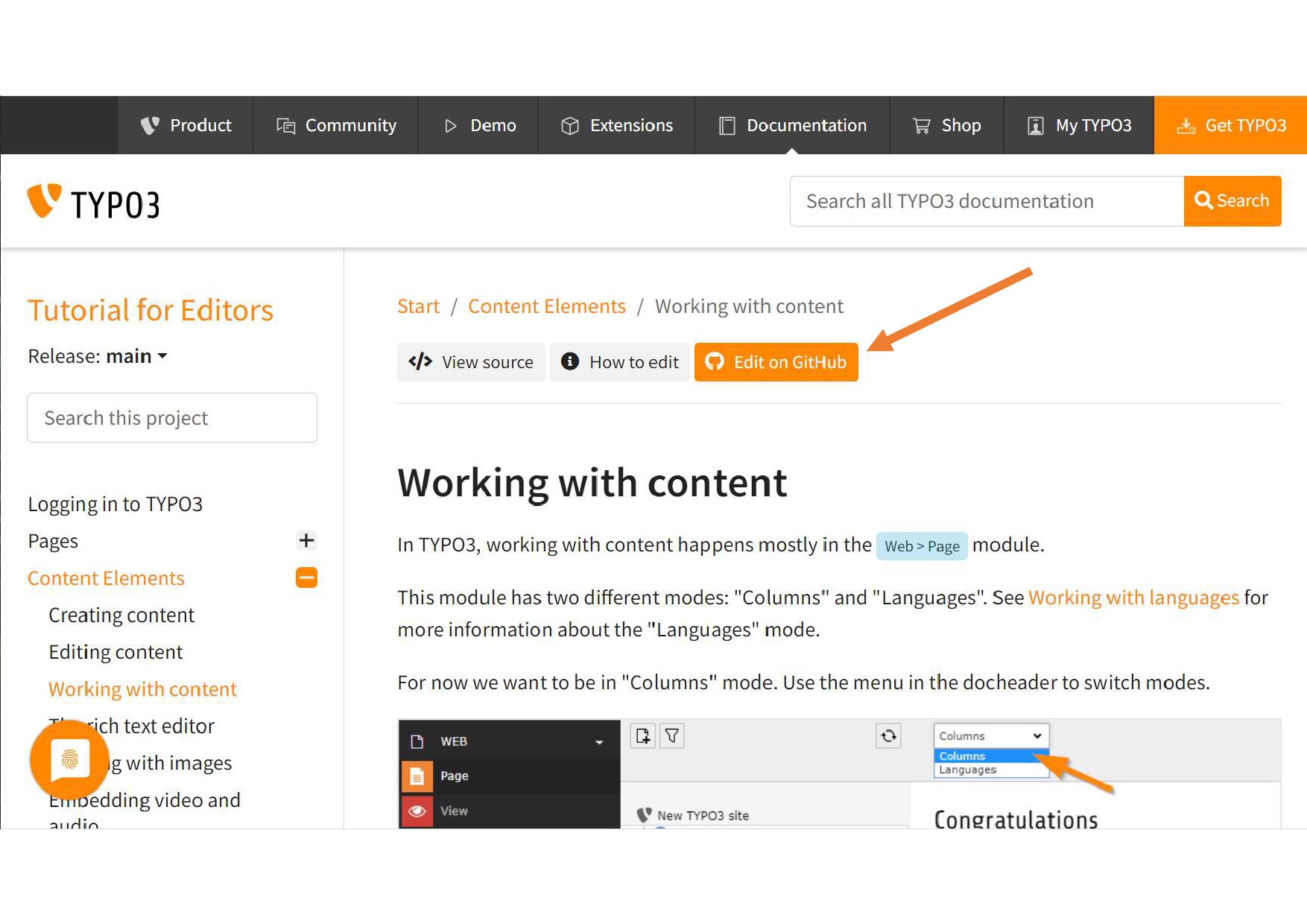
Task: Click the View source button
Action: (x=471, y=362)
